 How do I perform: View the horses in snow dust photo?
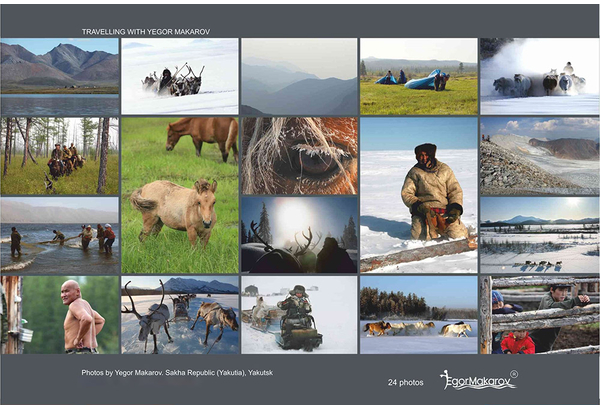coord(539,76)
